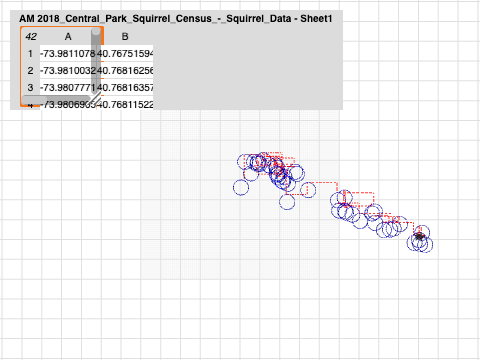Click the dark sprite at the trail's end
The width and height of the screenshot is (480, 360).
point(419,236)
